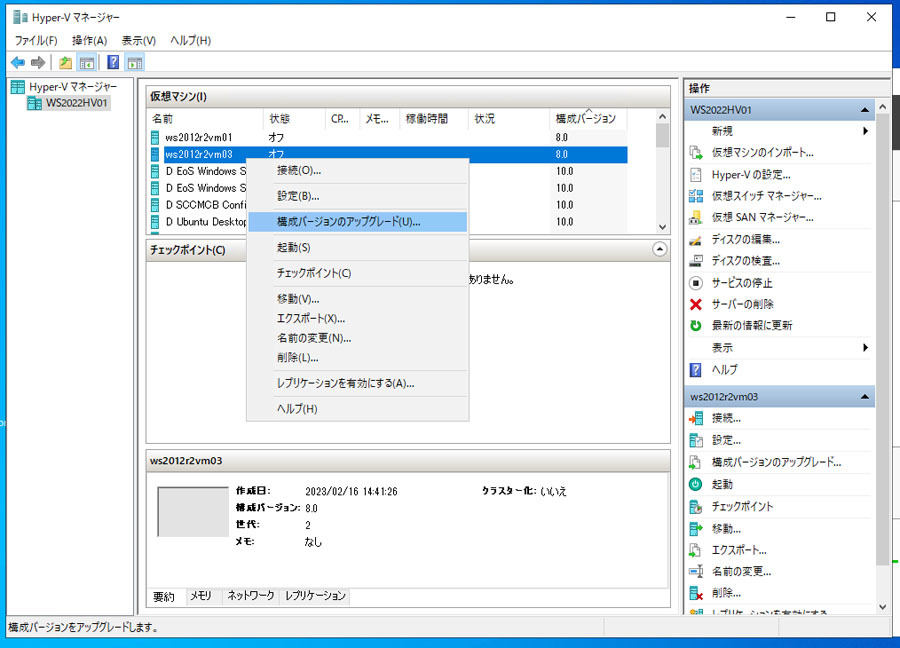Click the actions pane scrollbar down arrow
This screenshot has height=648, width=900.
882,607
